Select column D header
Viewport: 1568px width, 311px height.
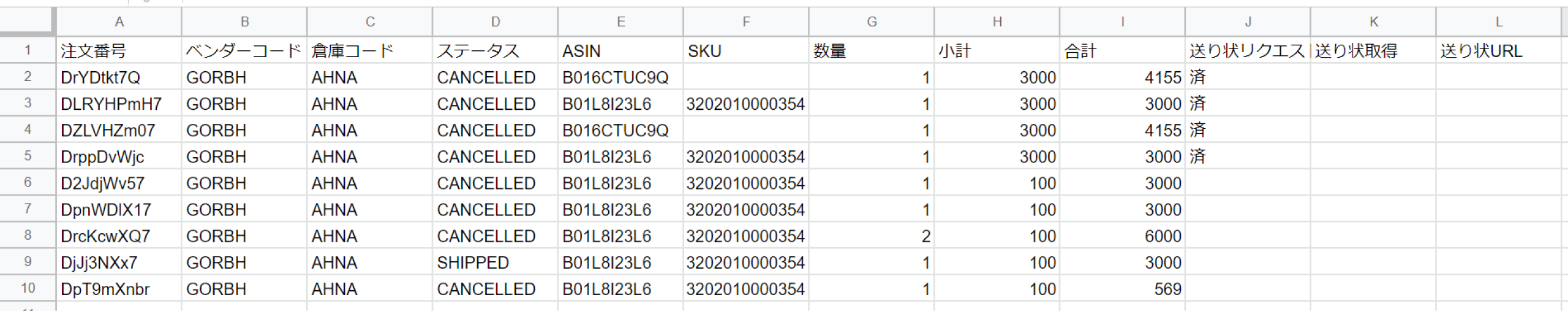495,22
